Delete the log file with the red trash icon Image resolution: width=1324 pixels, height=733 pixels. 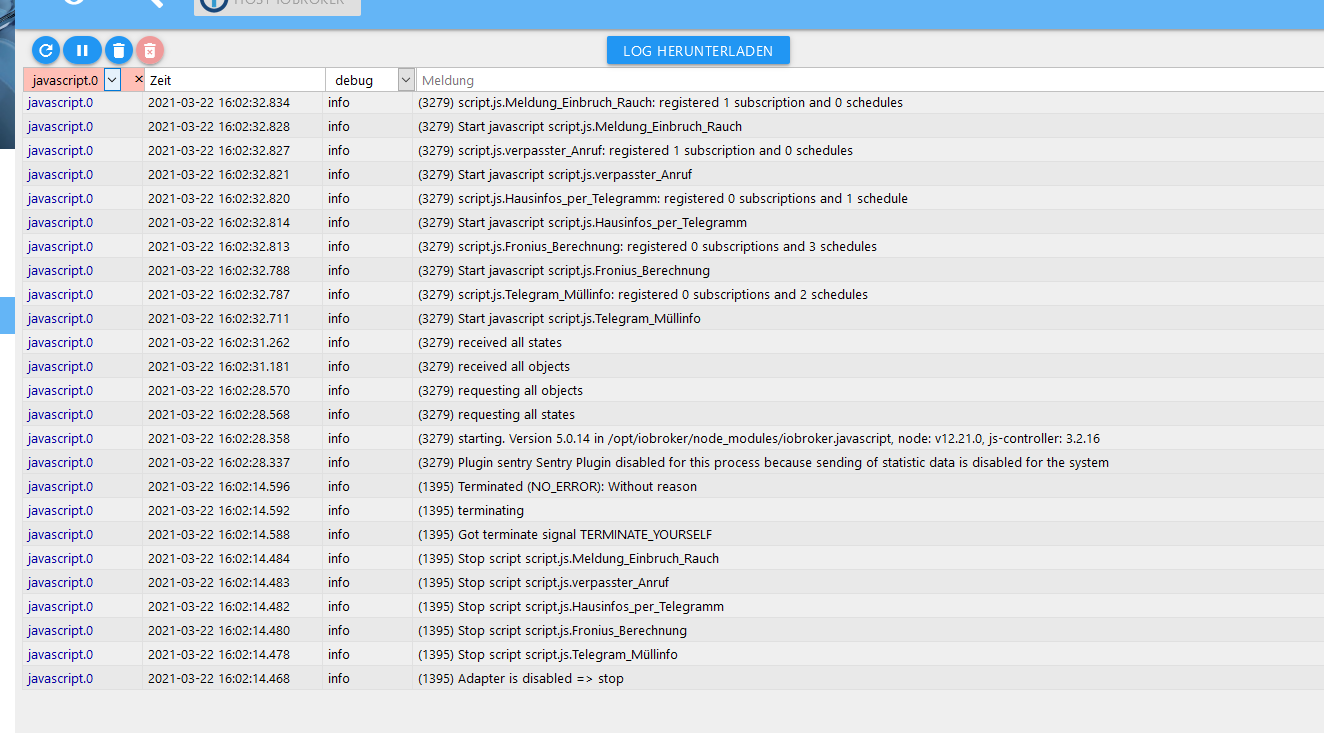(x=150, y=50)
